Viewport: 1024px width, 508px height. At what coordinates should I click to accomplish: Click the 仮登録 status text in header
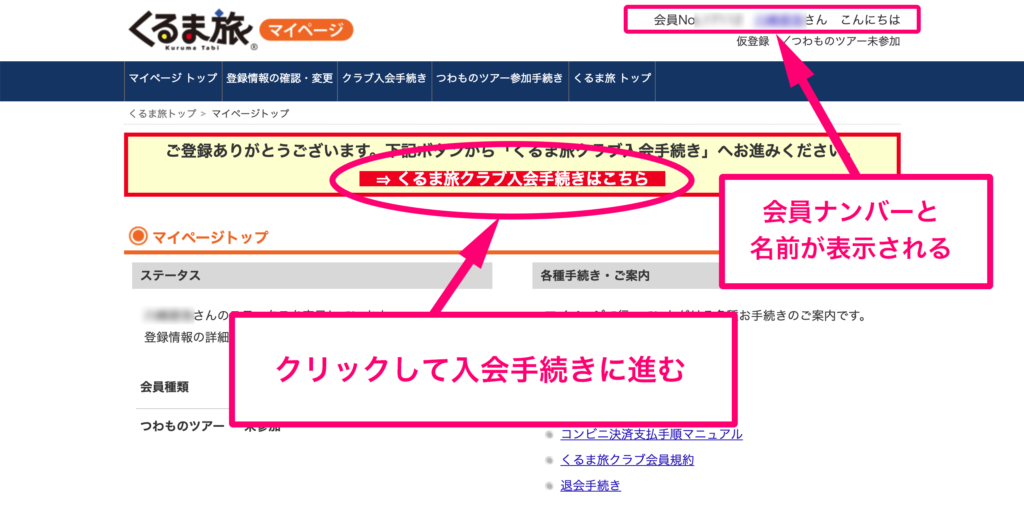pos(752,41)
